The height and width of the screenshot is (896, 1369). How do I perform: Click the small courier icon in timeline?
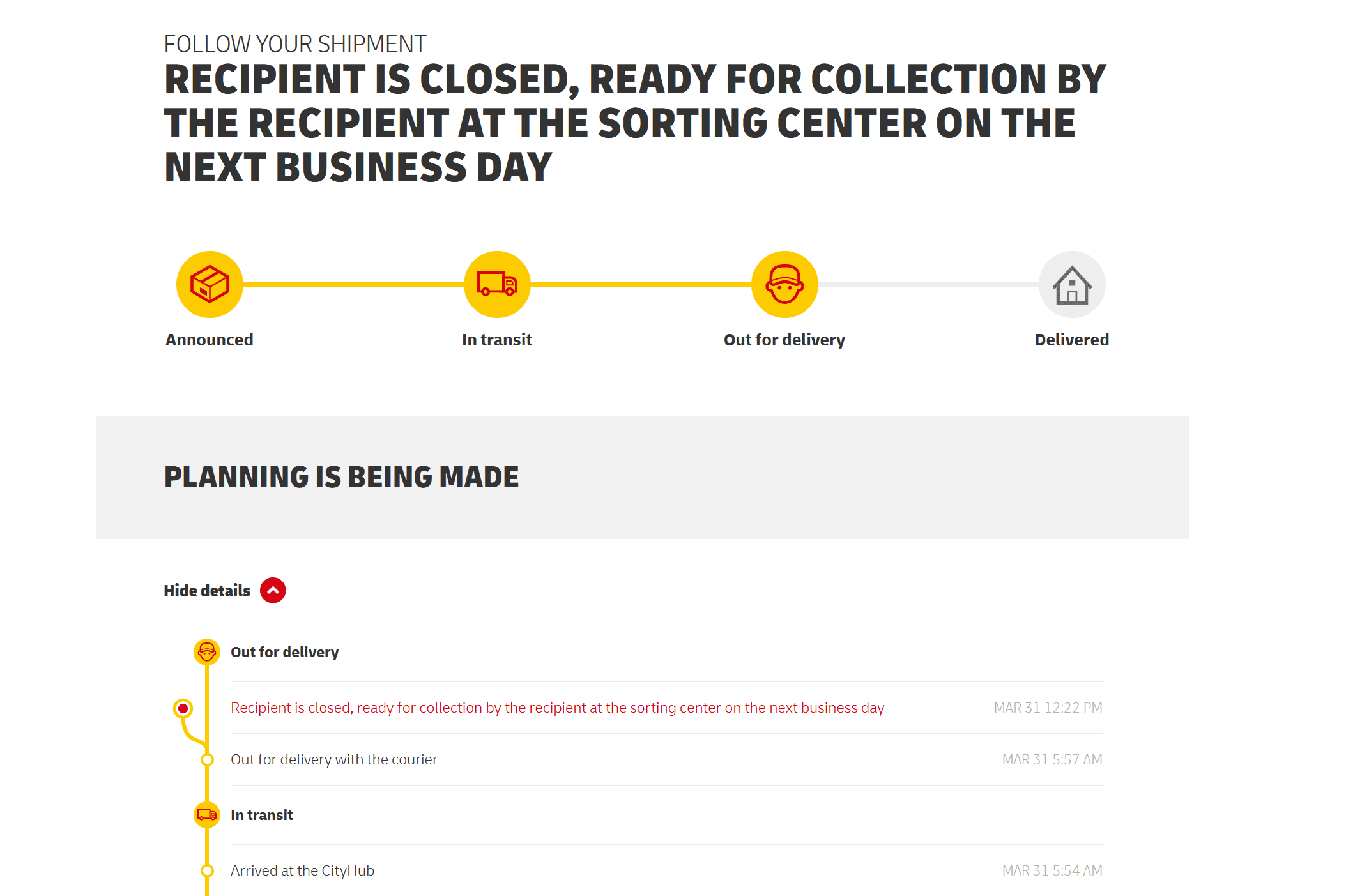207,652
